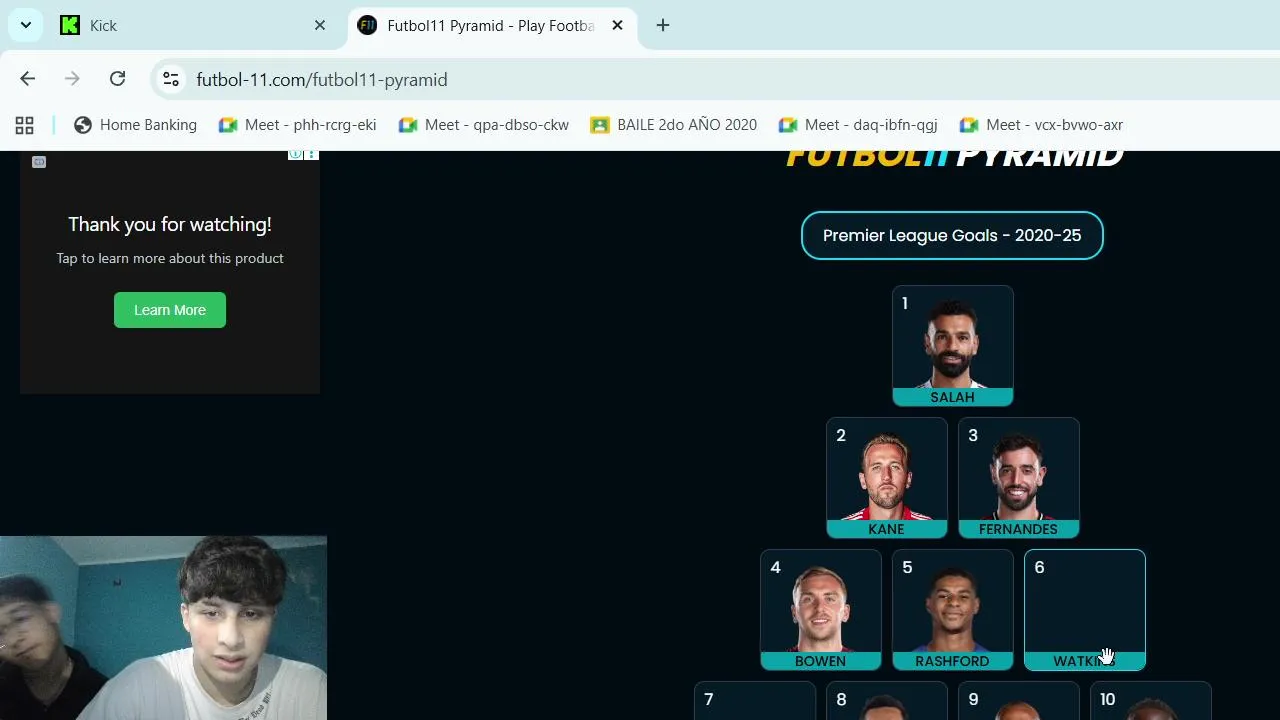
Task: Select the Futbol11 Pyramid tab
Action: 490,25
